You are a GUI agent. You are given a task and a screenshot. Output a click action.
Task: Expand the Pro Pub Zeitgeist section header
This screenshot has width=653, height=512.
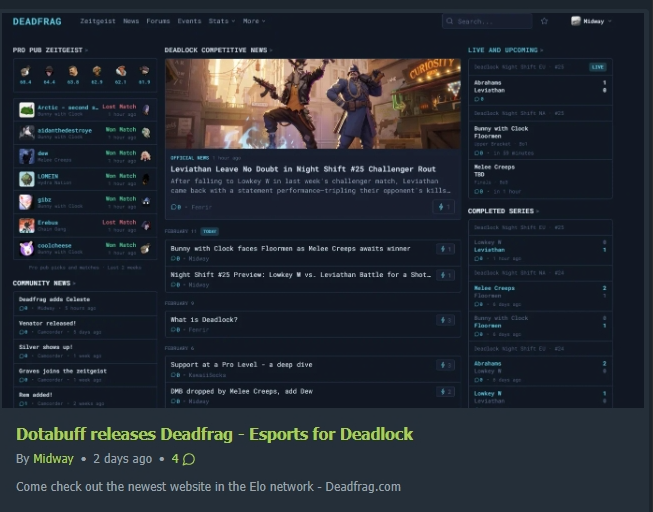click(50, 50)
